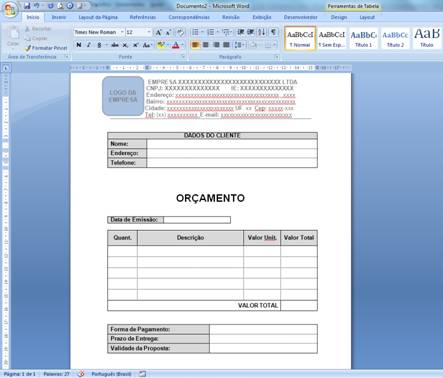Open the round Office button menu
The image size is (443, 378).
click(10, 10)
